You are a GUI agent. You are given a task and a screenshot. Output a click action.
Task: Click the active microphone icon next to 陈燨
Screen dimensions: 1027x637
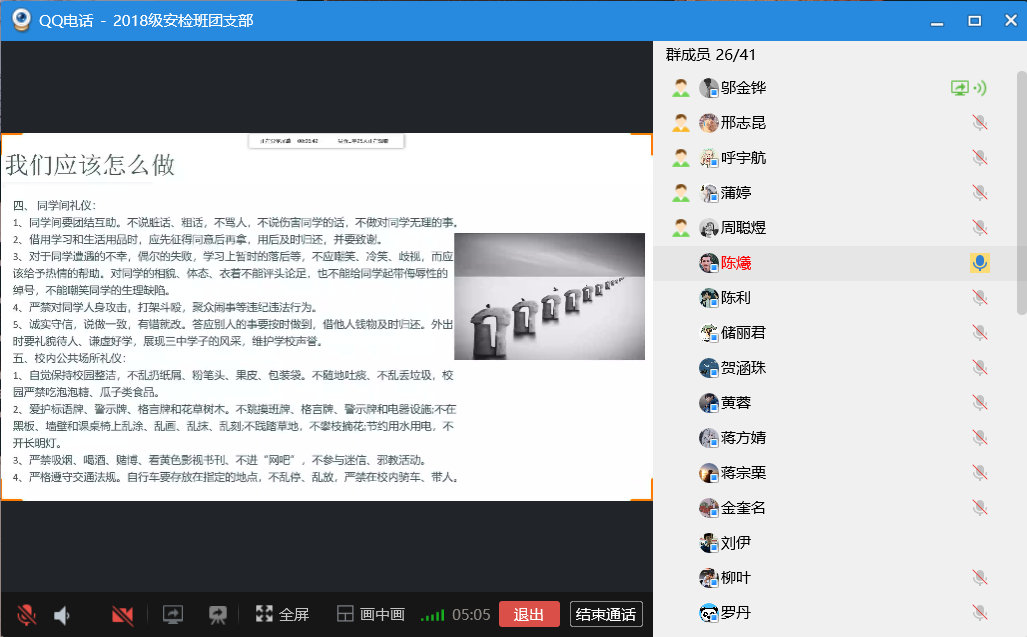(x=979, y=262)
